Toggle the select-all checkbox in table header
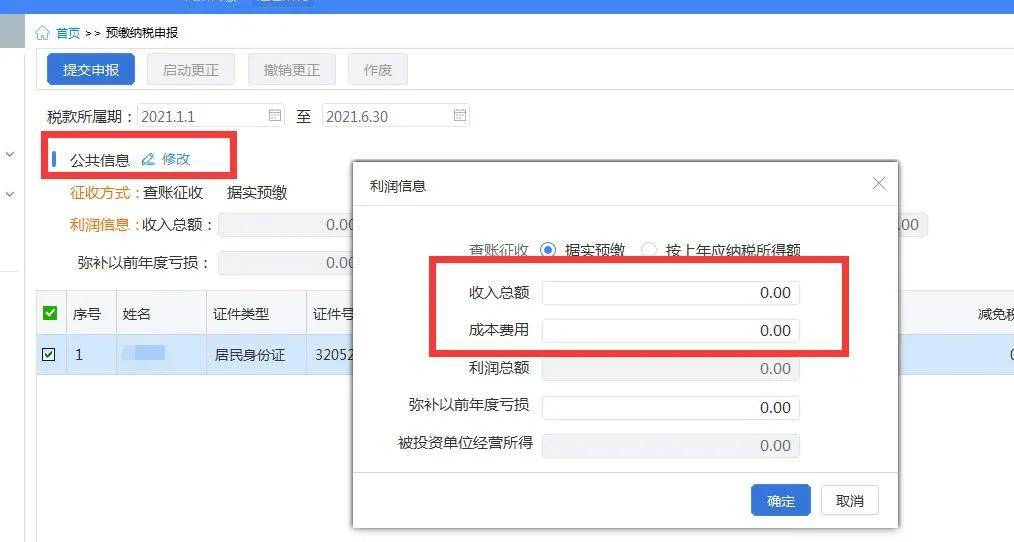 49,313
